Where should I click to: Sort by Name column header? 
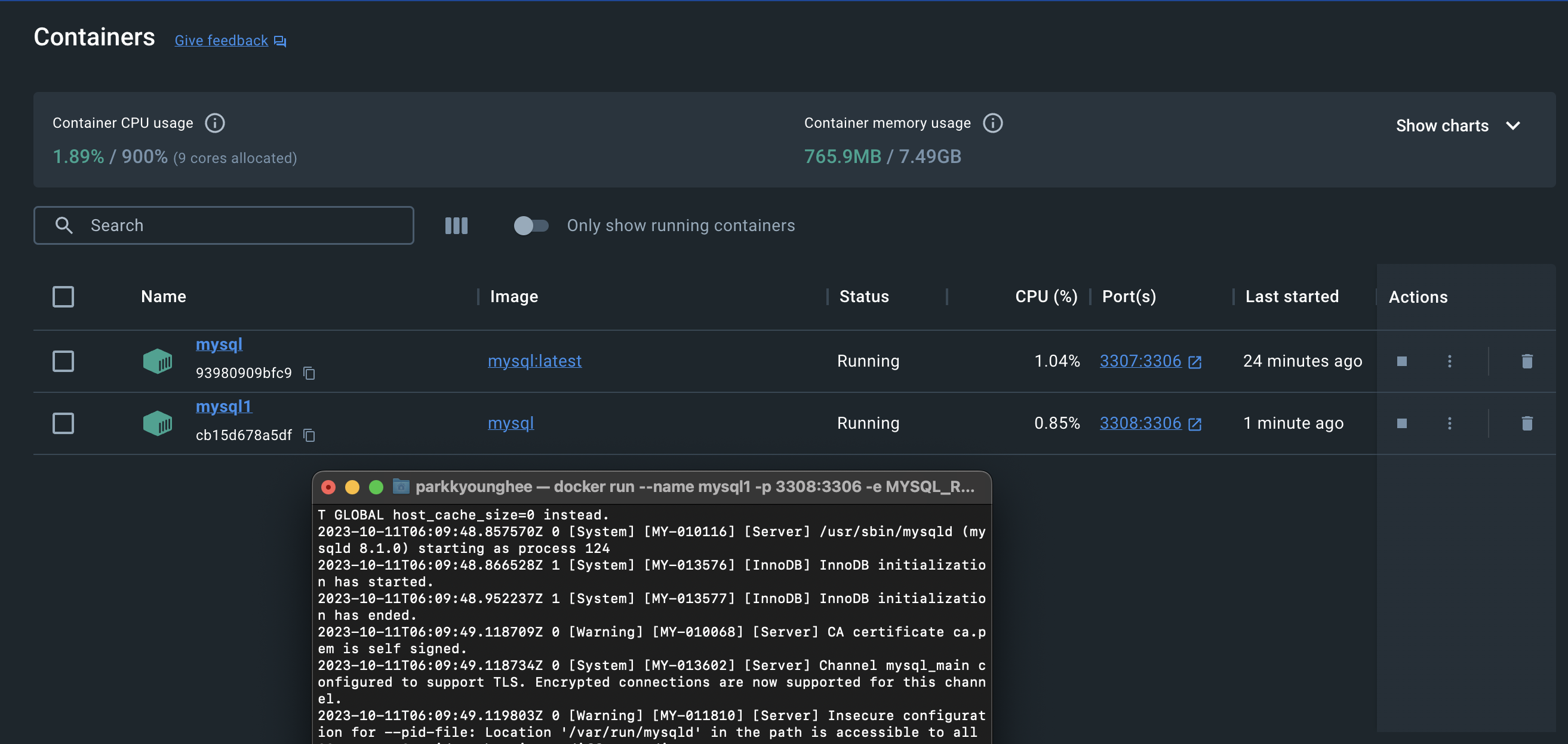click(x=163, y=297)
